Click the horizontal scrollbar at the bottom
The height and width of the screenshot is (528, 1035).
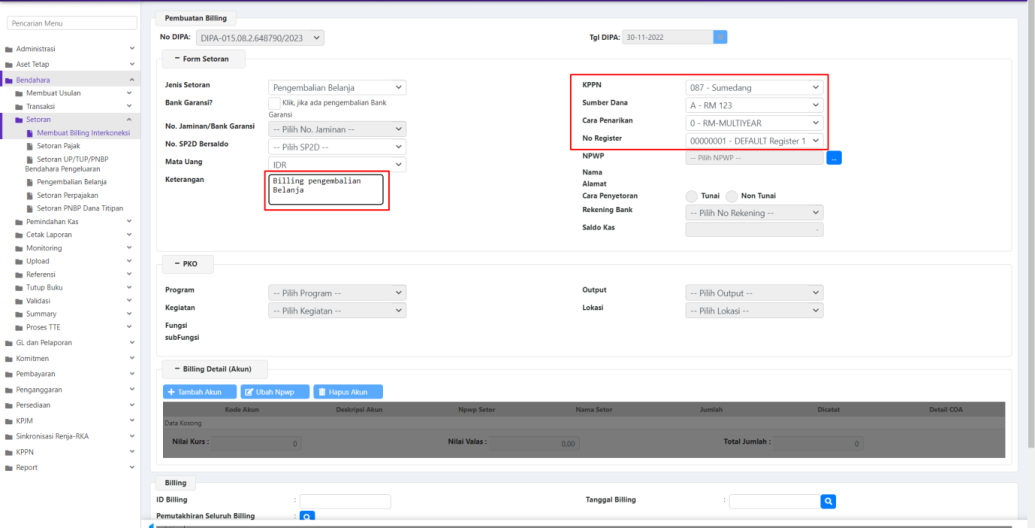(588, 524)
